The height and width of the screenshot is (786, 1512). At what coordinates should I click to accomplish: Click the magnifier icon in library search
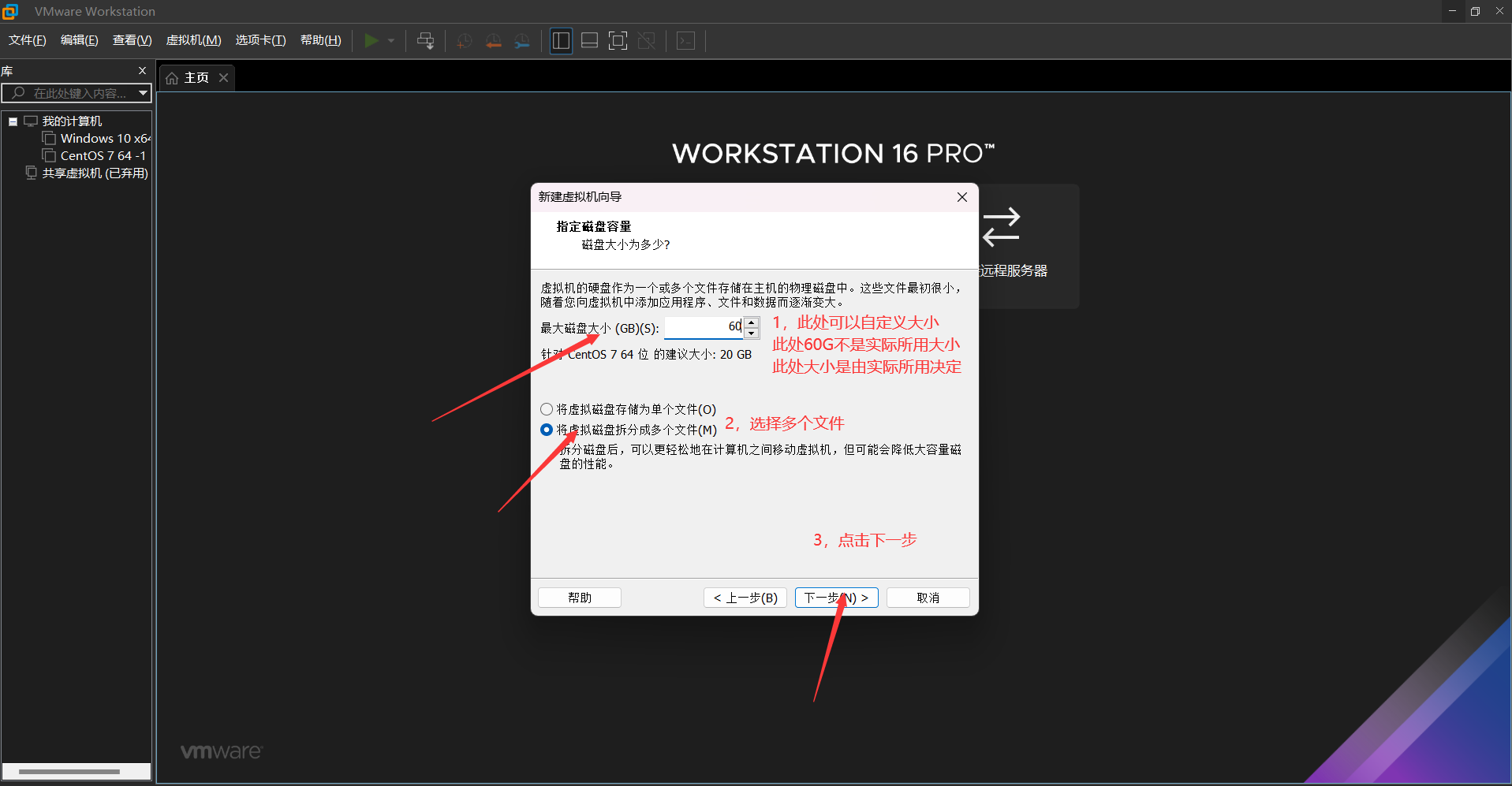(x=18, y=93)
